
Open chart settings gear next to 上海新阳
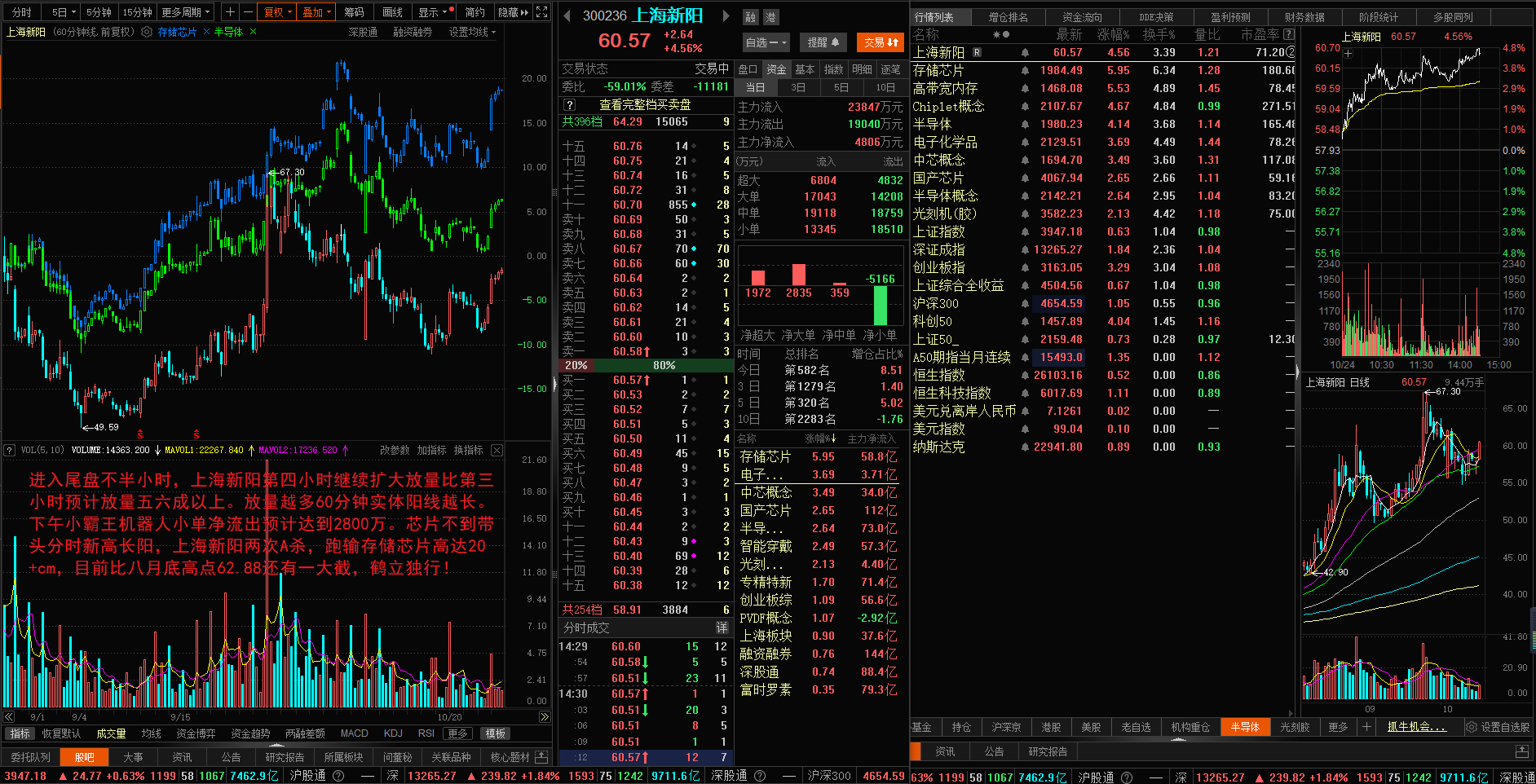[x=147, y=32]
